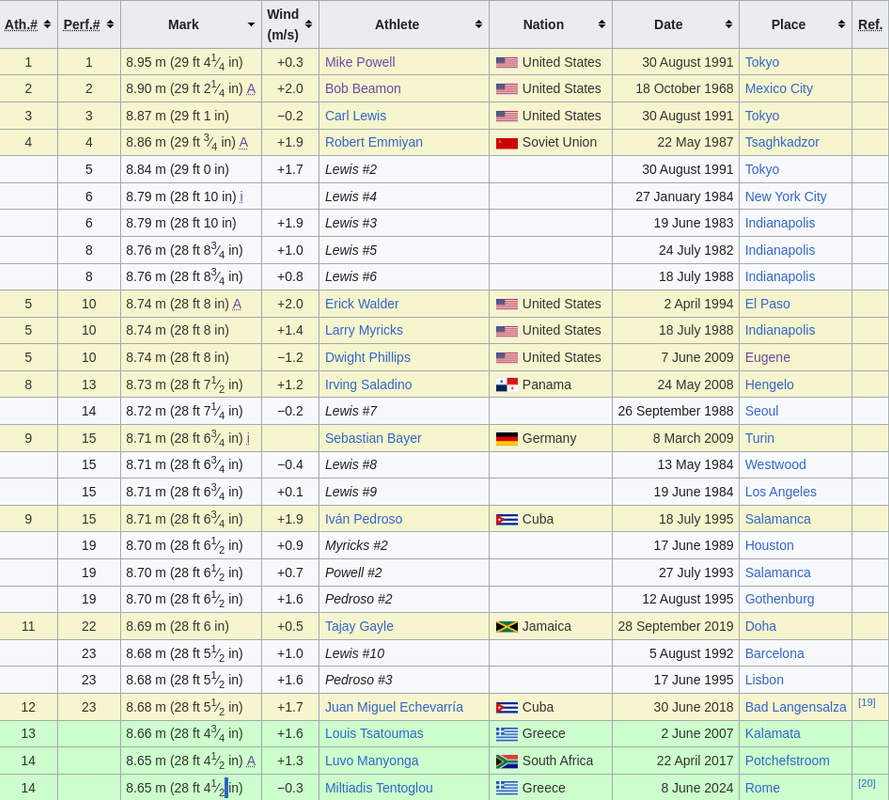The width and height of the screenshot is (889, 800).
Task: Visit the Houston place link
Action: point(769,545)
